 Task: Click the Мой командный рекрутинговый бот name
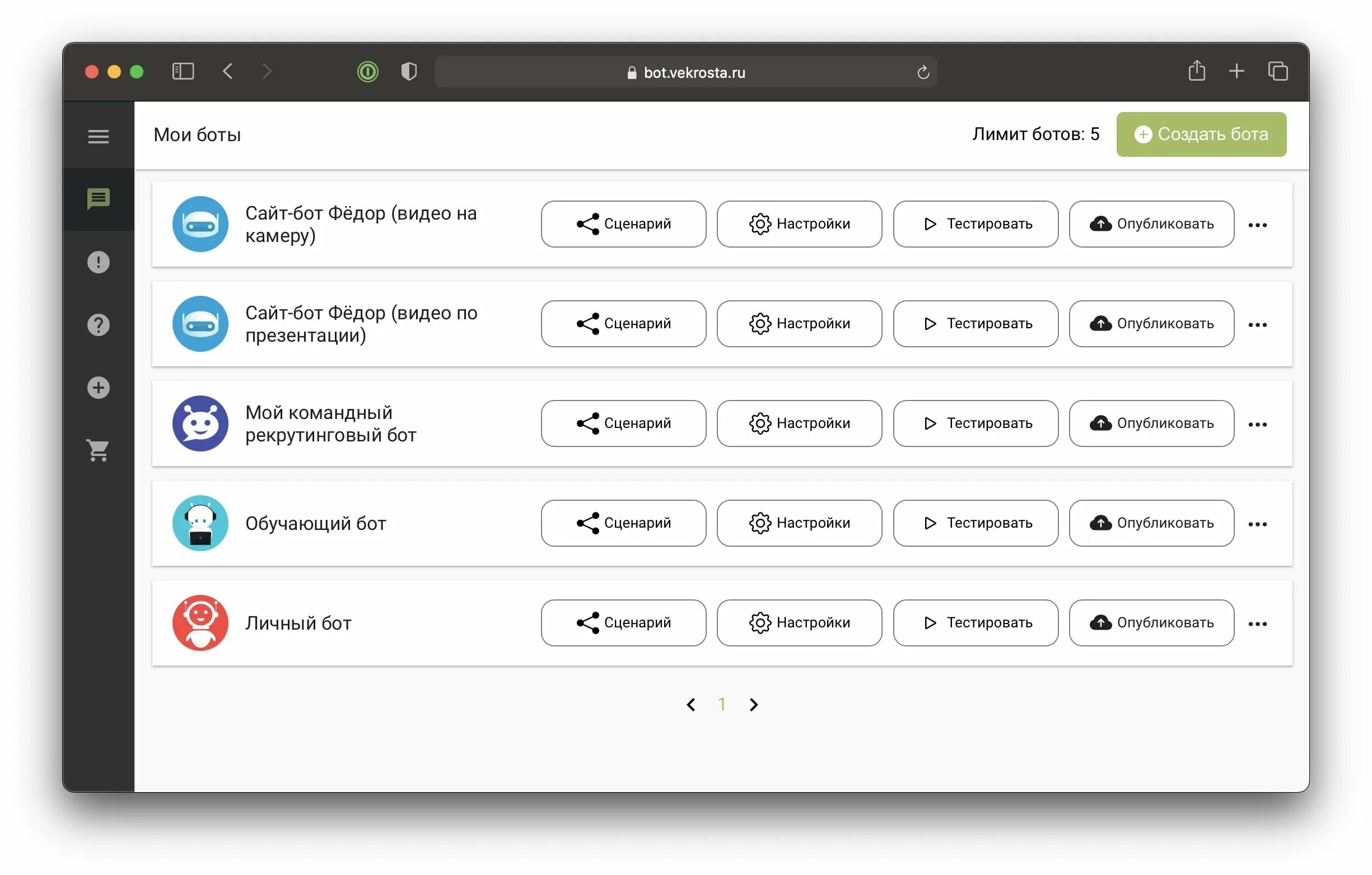click(x=330, y=423)
